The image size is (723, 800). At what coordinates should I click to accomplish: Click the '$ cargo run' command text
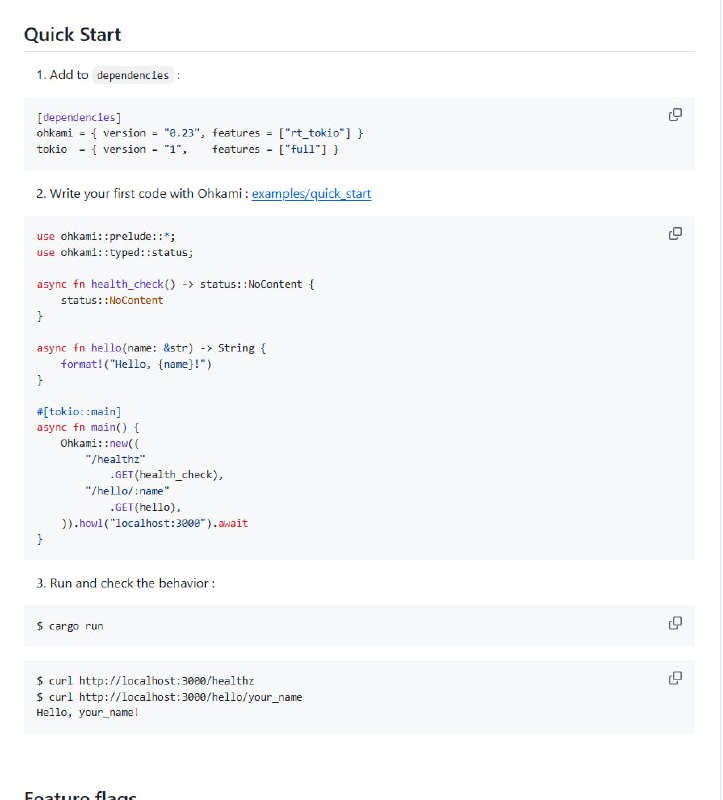coord(70,626)
